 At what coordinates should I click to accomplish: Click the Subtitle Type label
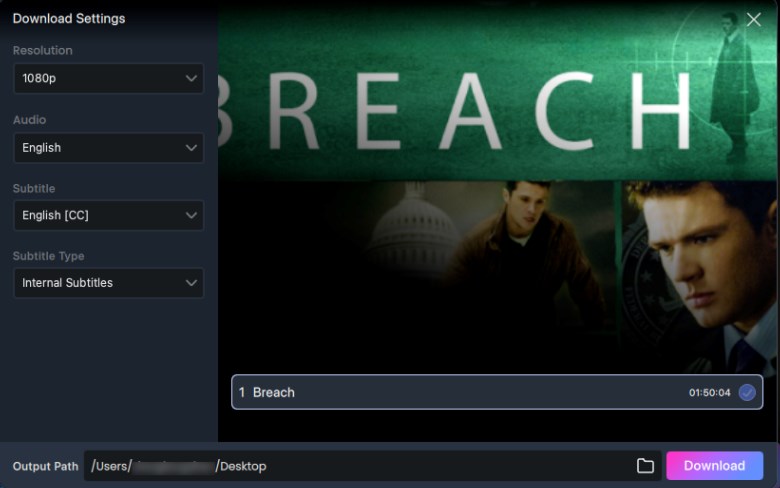48,256
